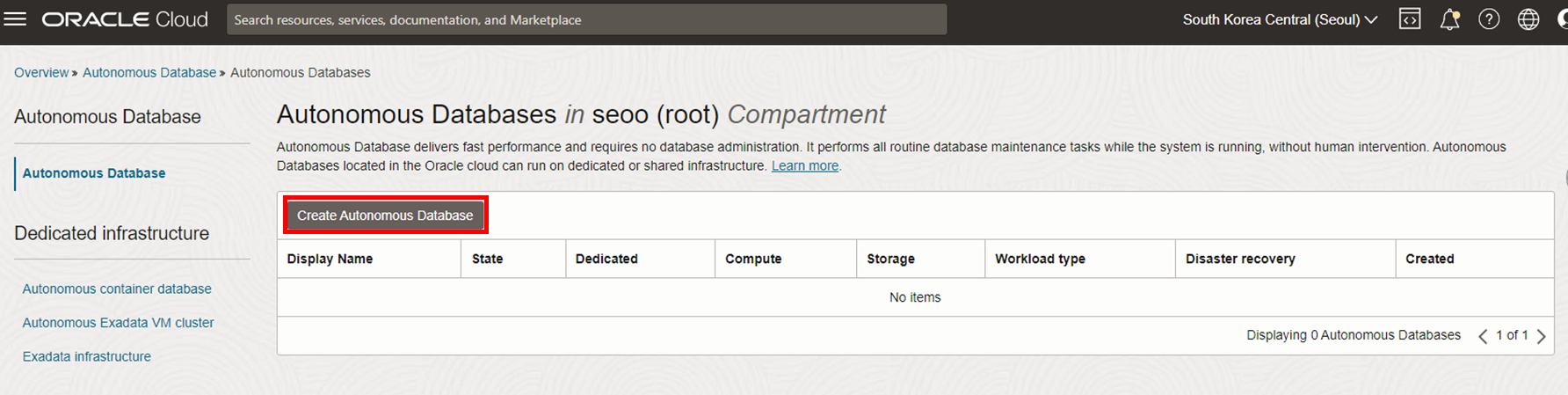The width and height of the screenshot is (1568, 395).
Task: Open the Learn more link
Action: pos(805,165)
